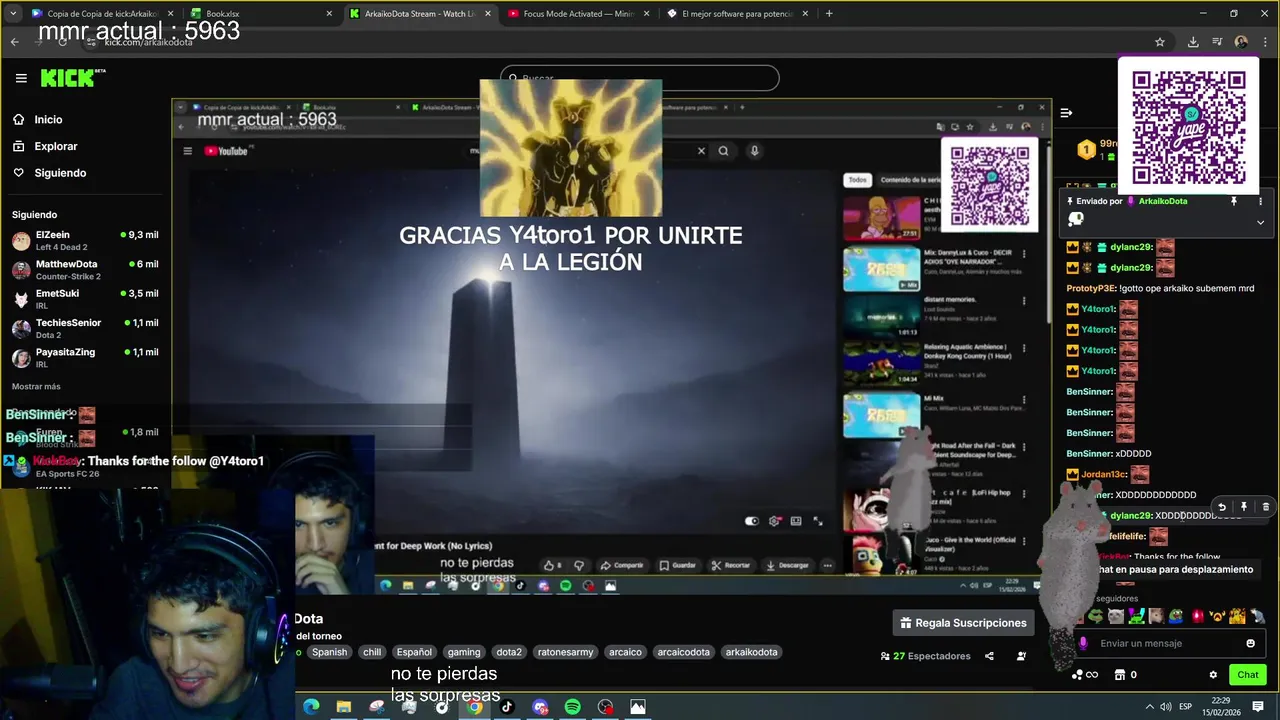Open a new browser tab
1280x720 pixels.
829,14
